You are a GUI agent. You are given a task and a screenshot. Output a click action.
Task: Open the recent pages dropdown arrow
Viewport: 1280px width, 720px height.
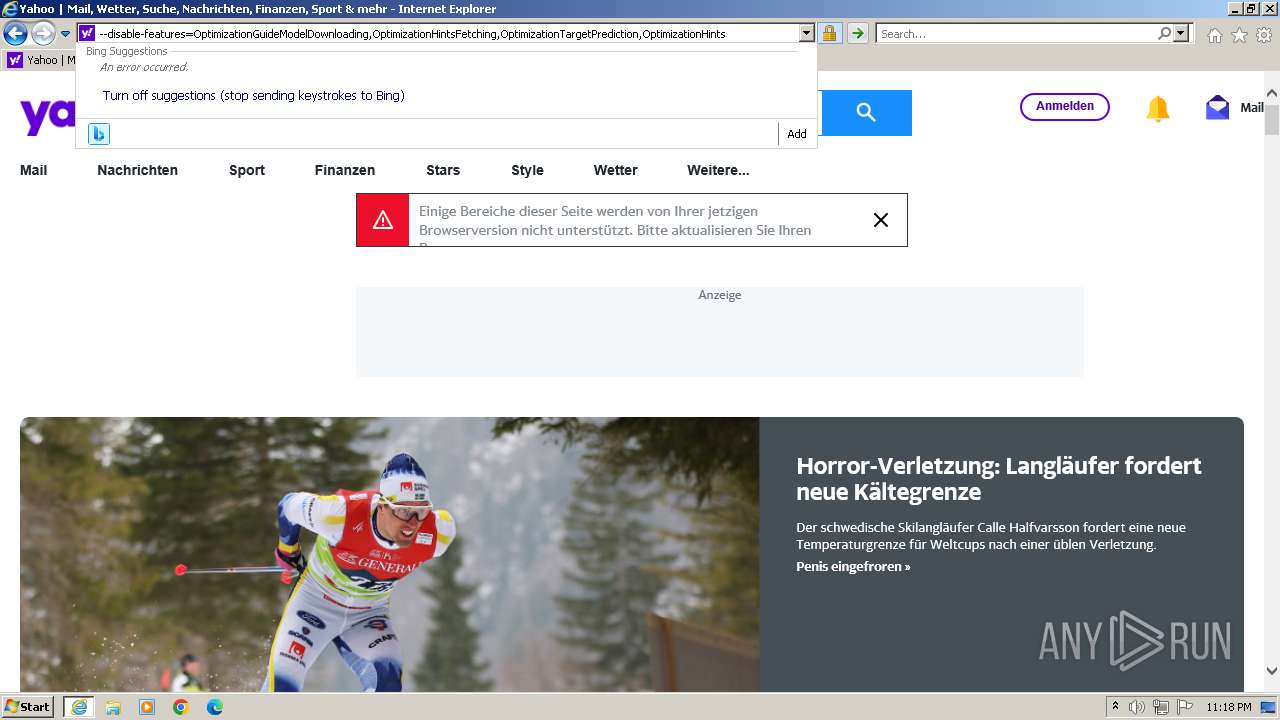tap(65, 34)
